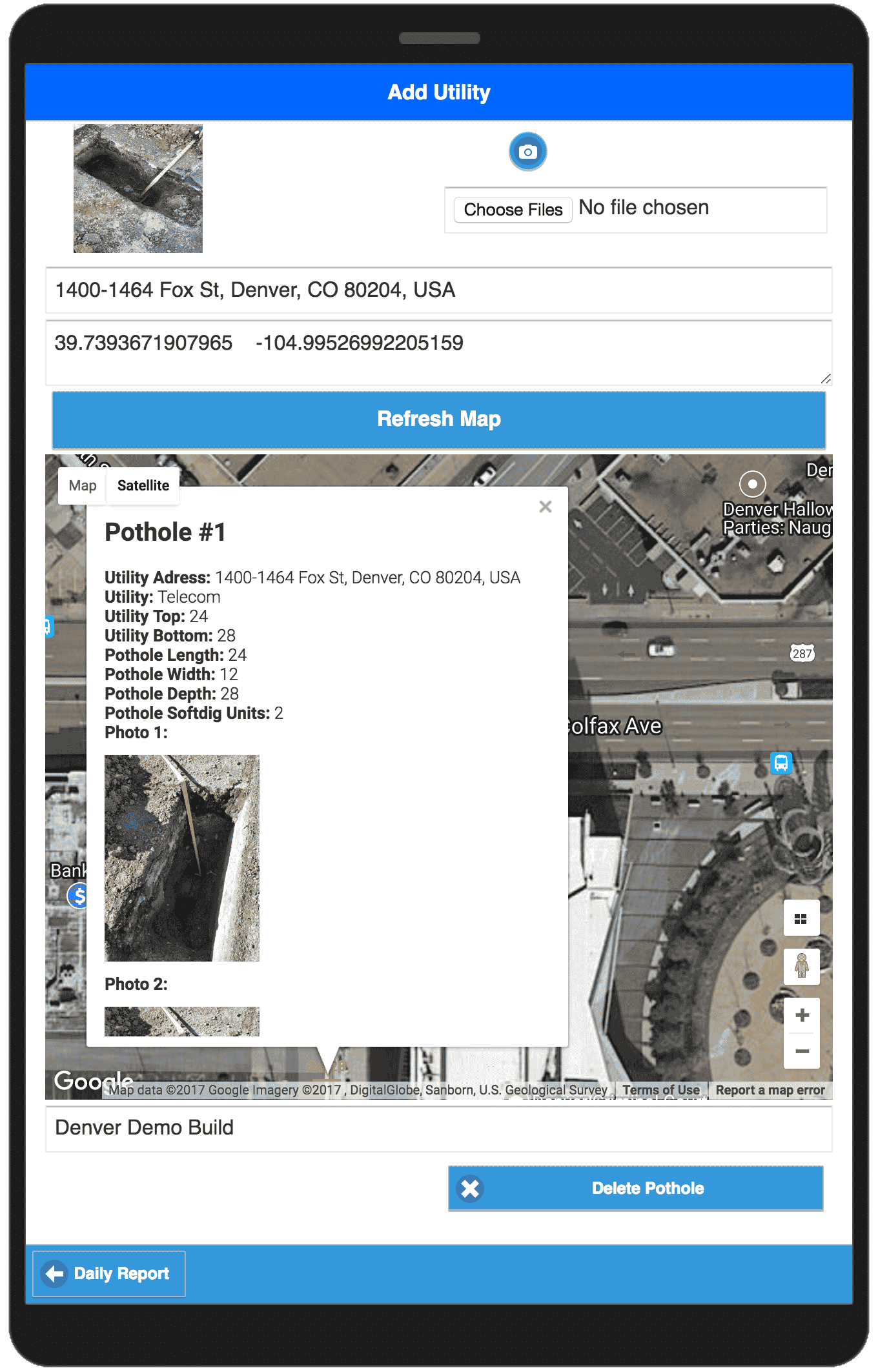Switch to Satellite view tab
The height and width of the screenshot is (1372, 878).
point(143,485)
